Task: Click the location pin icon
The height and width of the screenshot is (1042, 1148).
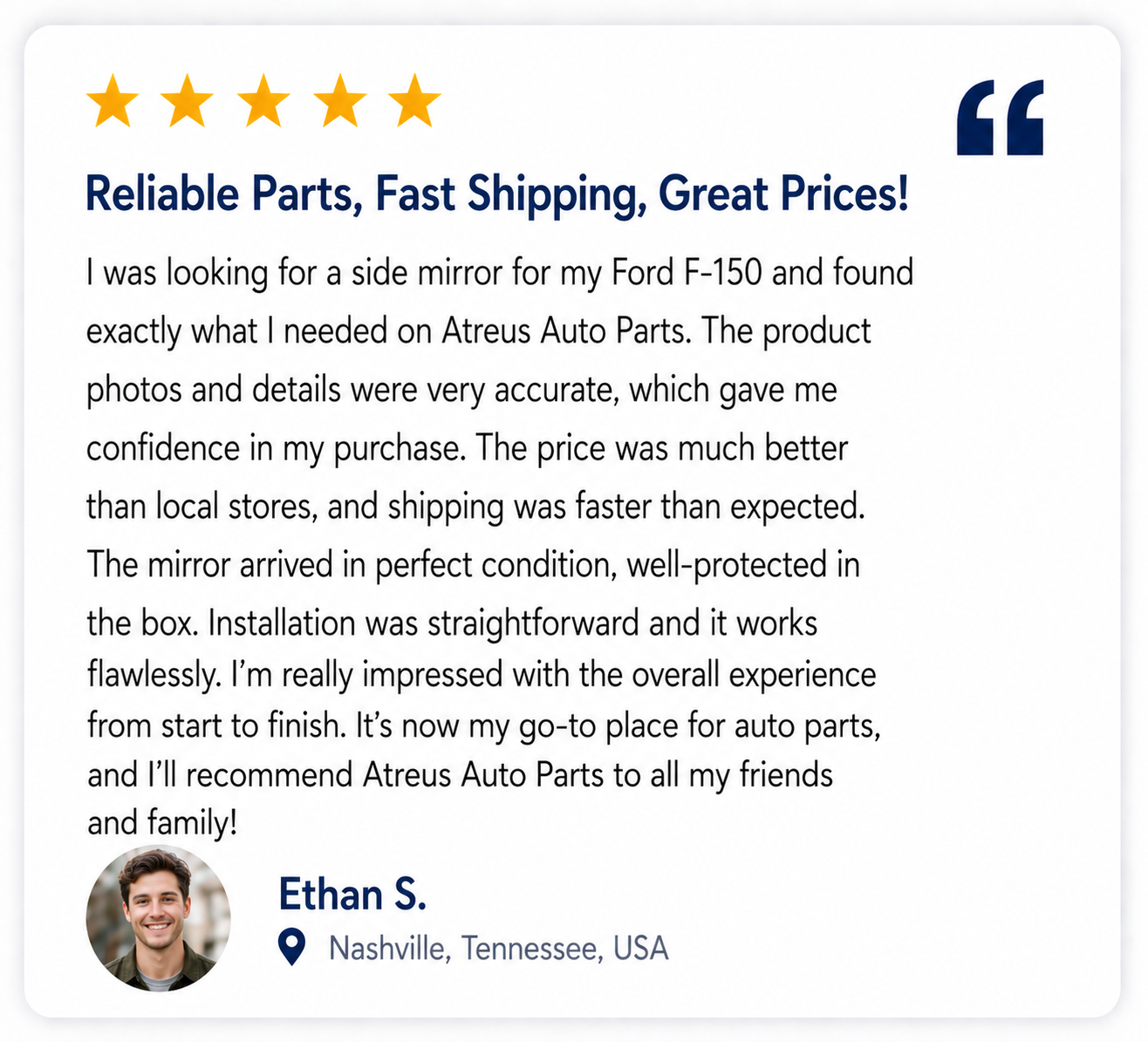Action: pyautogui.click(x=291, y=947)
